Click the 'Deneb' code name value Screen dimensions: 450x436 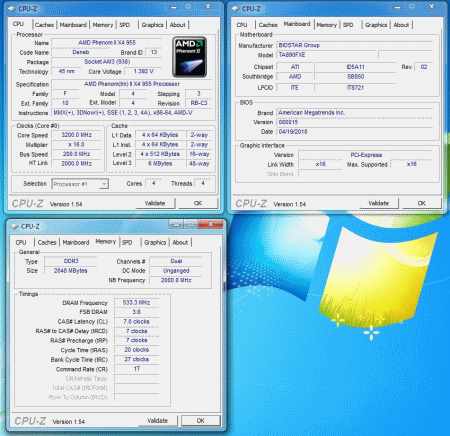point(81,52)
